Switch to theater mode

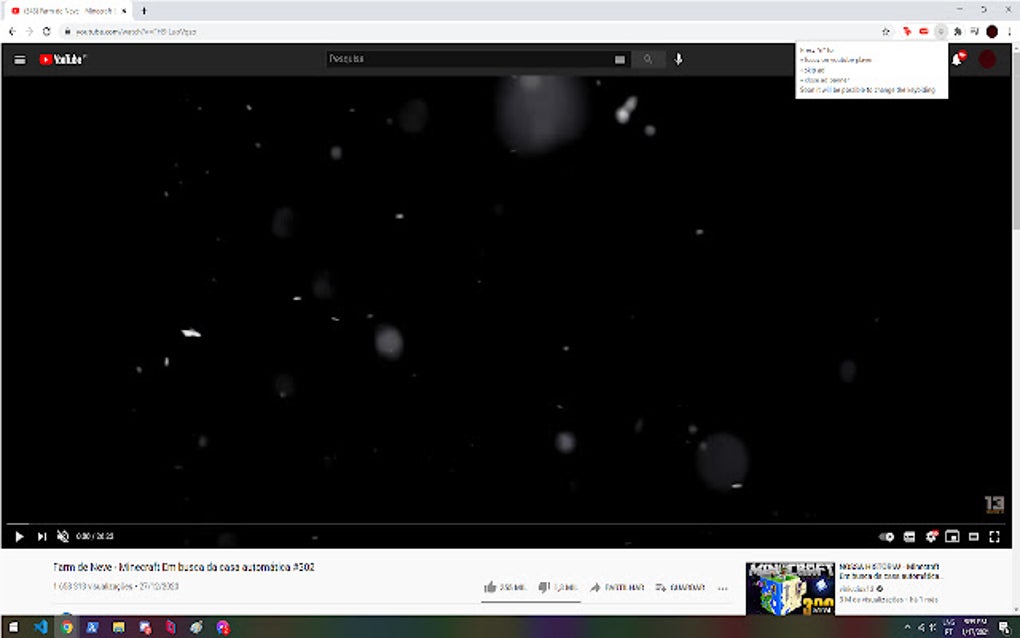coord(974,537)
